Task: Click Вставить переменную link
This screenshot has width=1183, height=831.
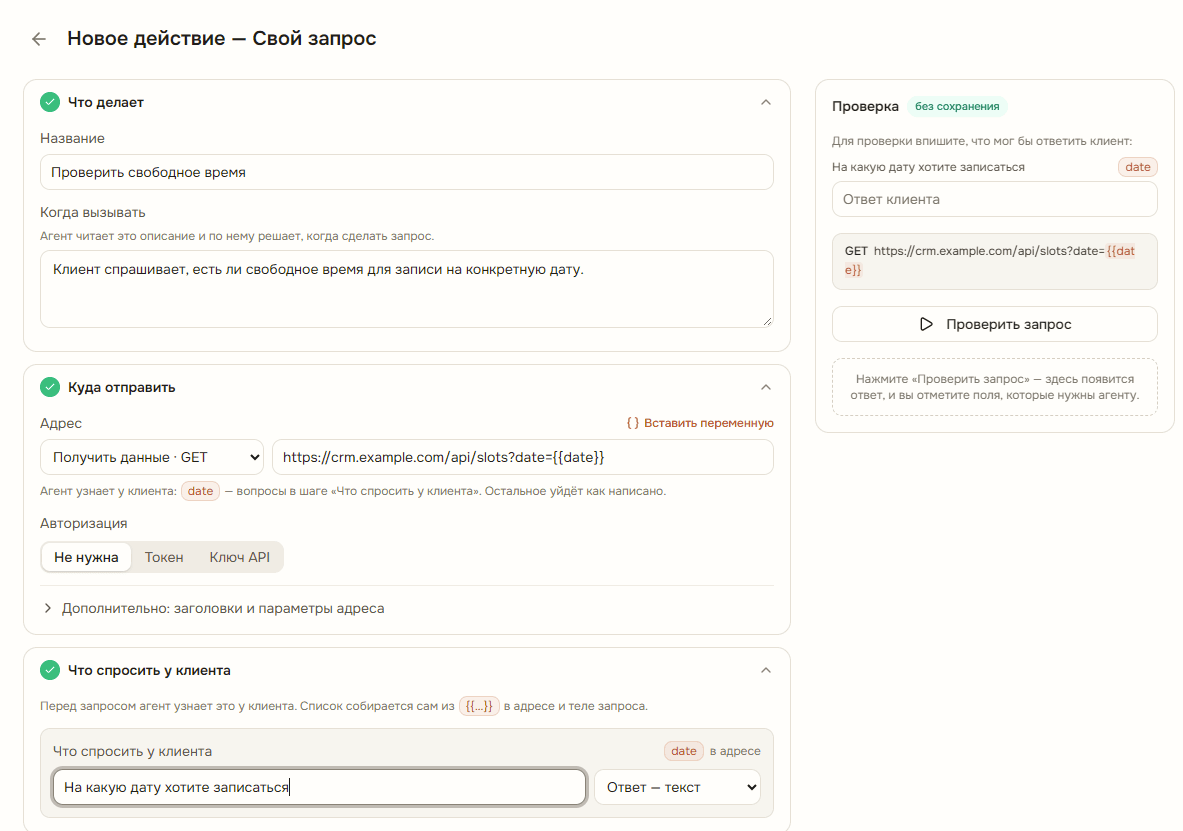Action: point(708,423)
